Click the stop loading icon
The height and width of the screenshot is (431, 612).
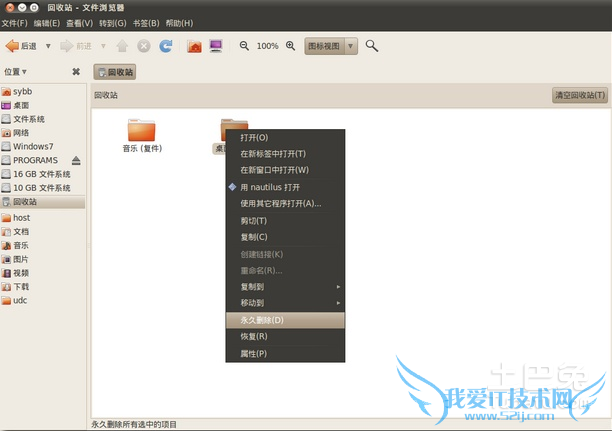(x=144, y=46)
